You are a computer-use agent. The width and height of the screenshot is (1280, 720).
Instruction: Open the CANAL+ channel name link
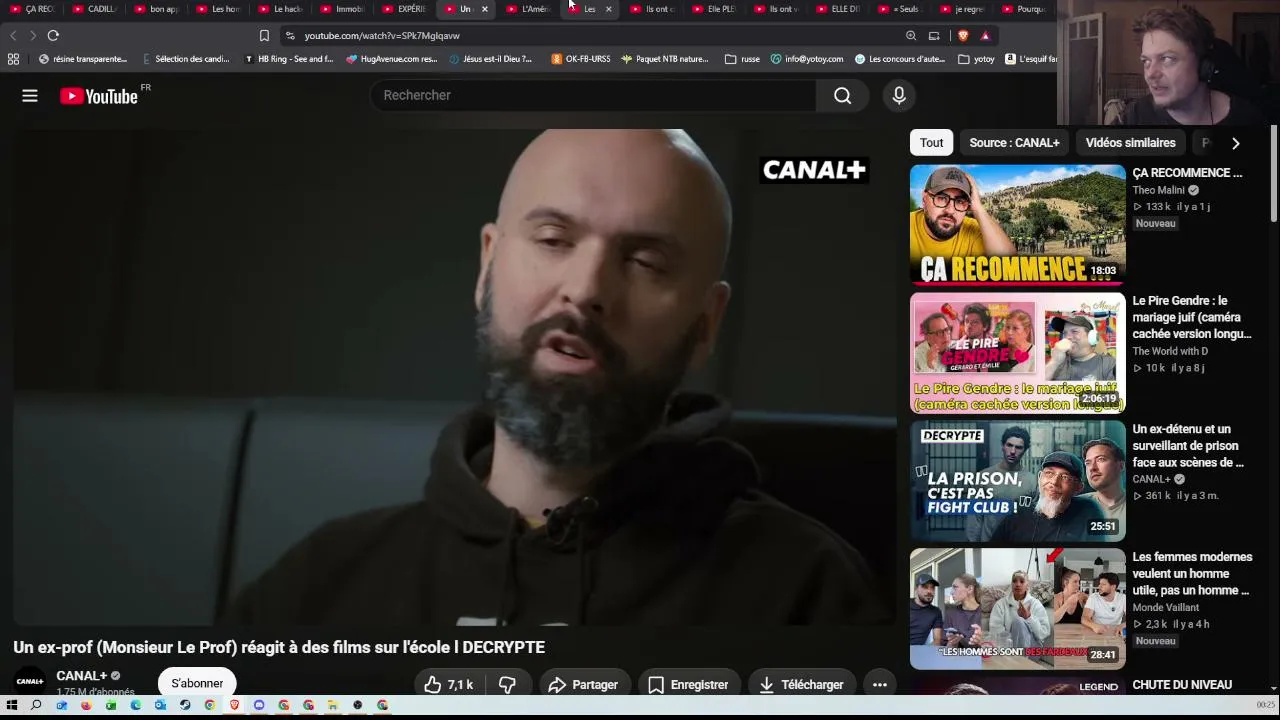[81, 676]
